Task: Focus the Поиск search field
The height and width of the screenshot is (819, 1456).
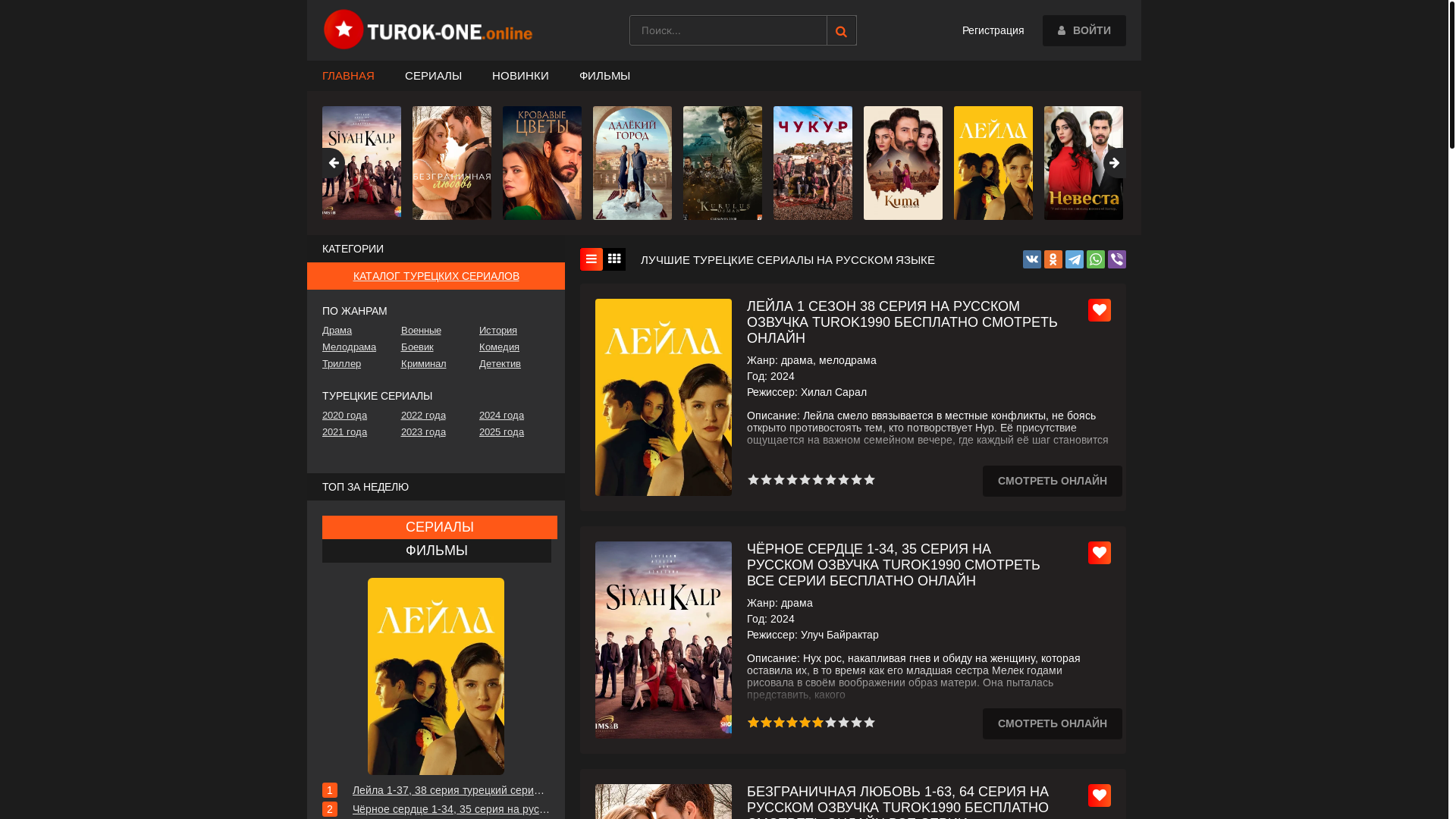Action: pos(728,30)
